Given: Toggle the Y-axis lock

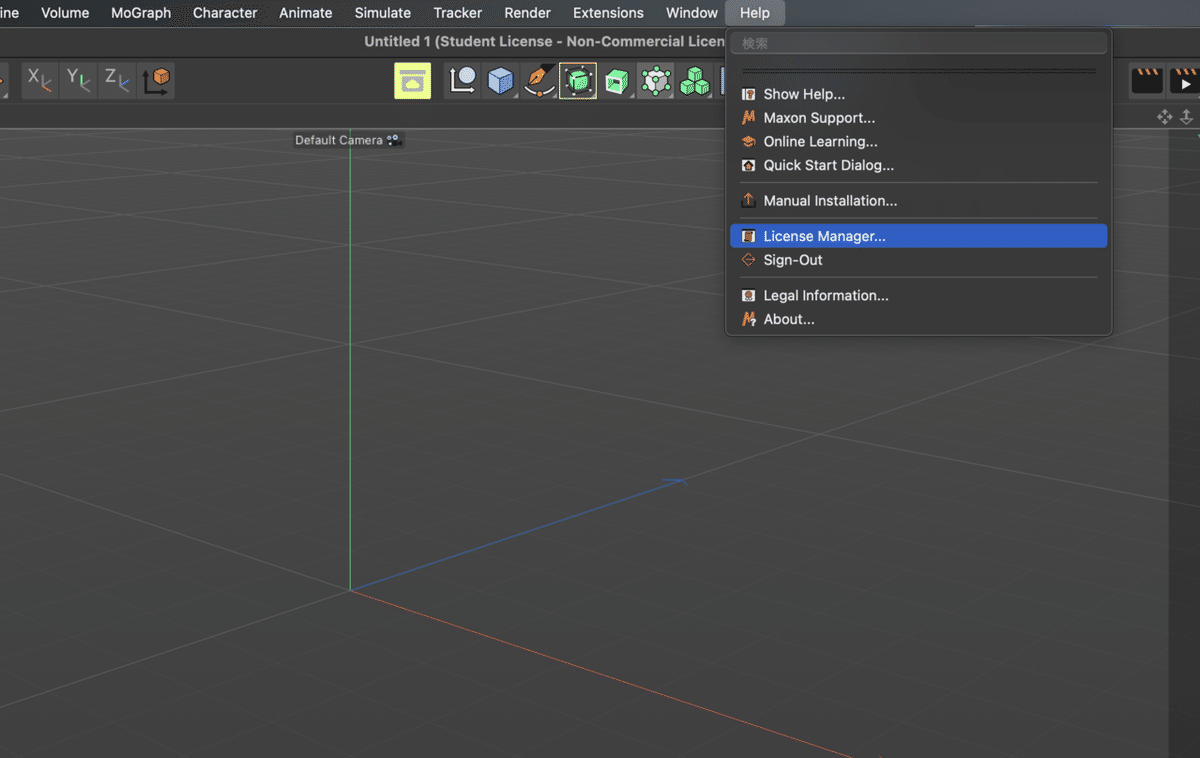Looking at the screenshot, I should pos(78,80).
